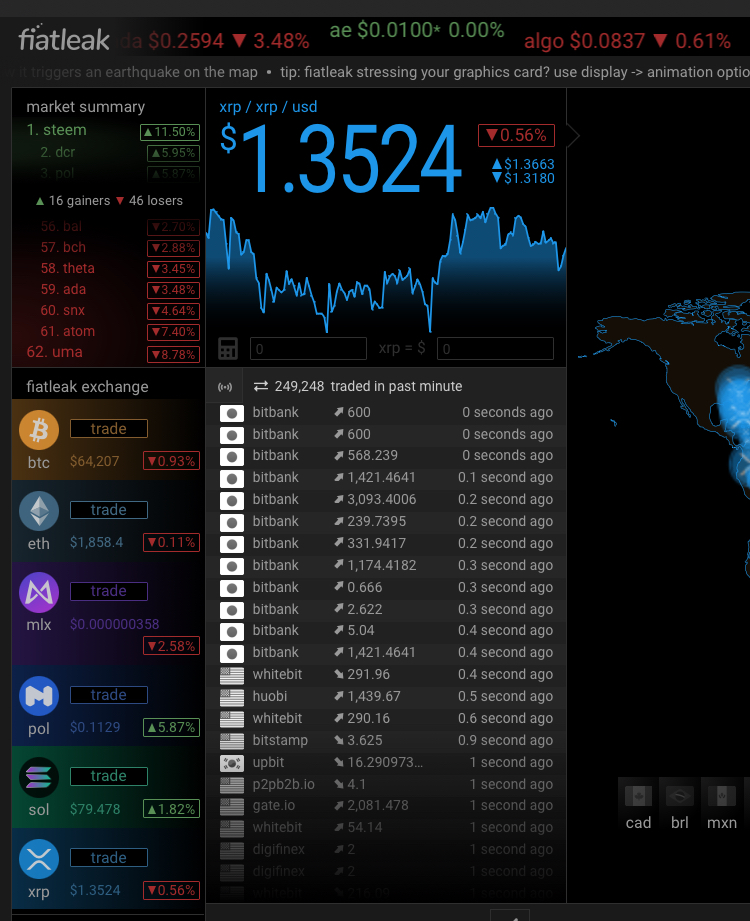Click the pol 5.87% exchange badge
The image size is (750, 921).
click(x=171, y=727)
